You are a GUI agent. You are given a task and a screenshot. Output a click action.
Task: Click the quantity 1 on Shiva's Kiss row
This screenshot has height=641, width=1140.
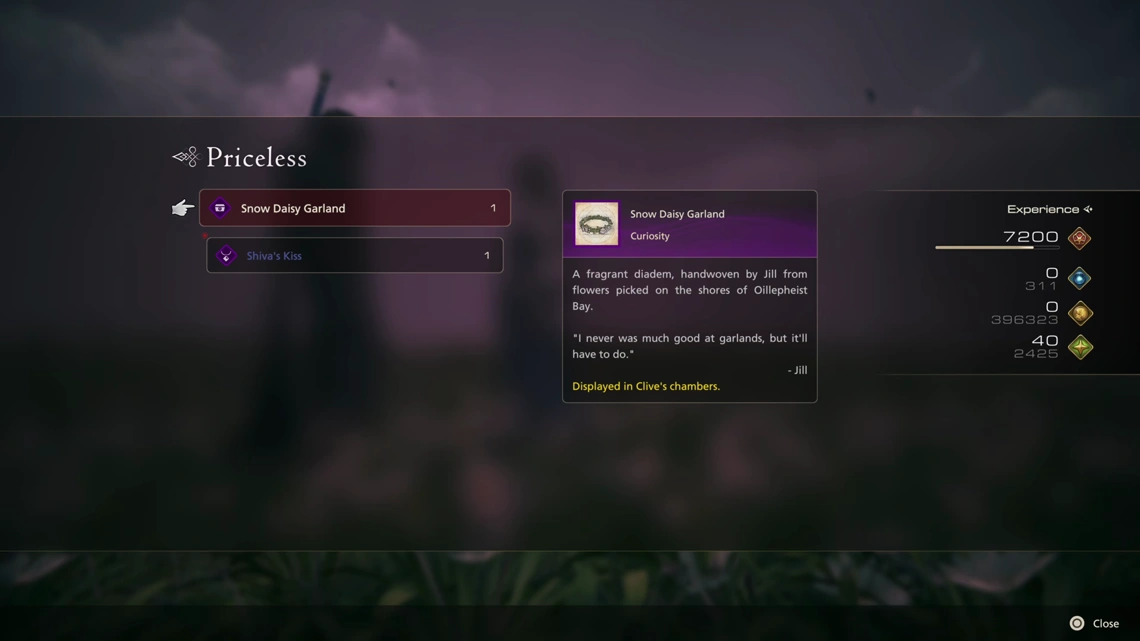pos(487,255)
